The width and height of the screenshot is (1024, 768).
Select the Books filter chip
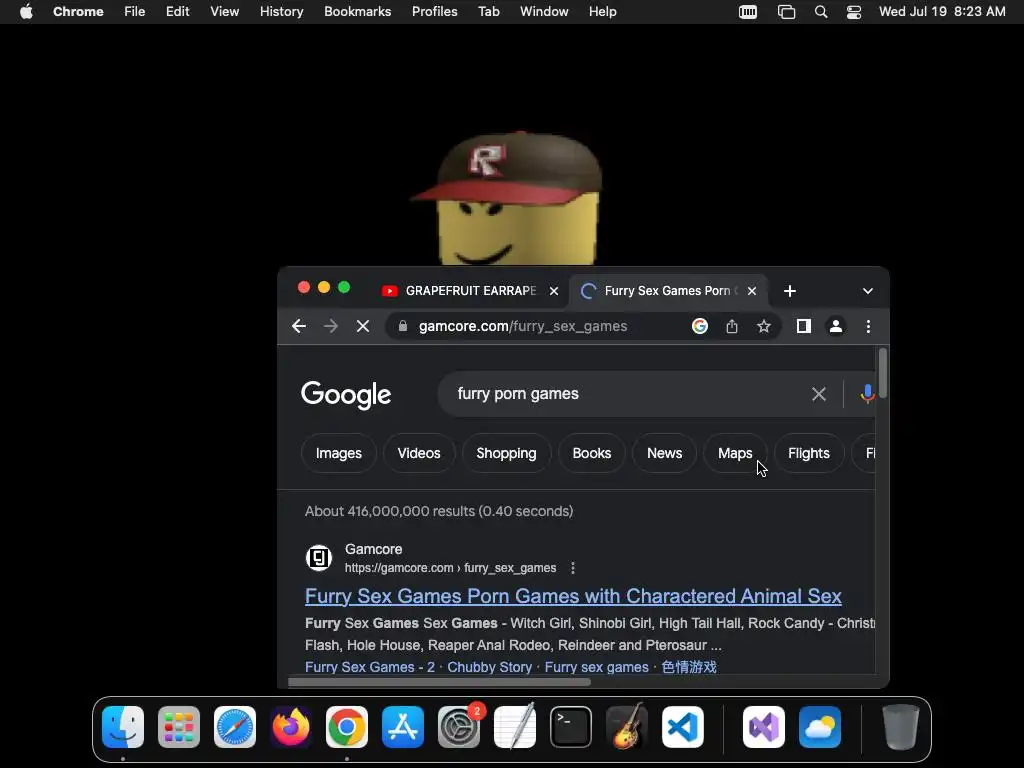[592, 453]
